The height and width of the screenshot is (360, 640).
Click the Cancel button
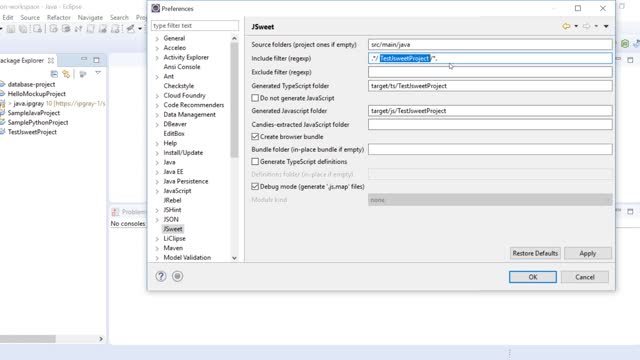coord(585,277)
